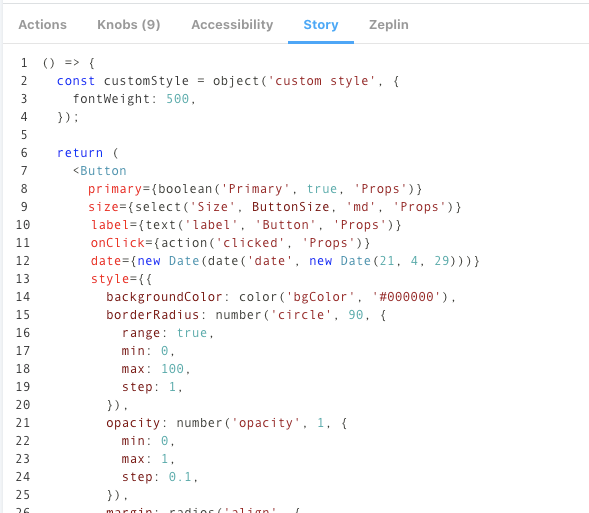Image resolution: width=589 pixels, height=513 pixels.
Task: Click the fontWeight value 500
Action: point(177,99)
